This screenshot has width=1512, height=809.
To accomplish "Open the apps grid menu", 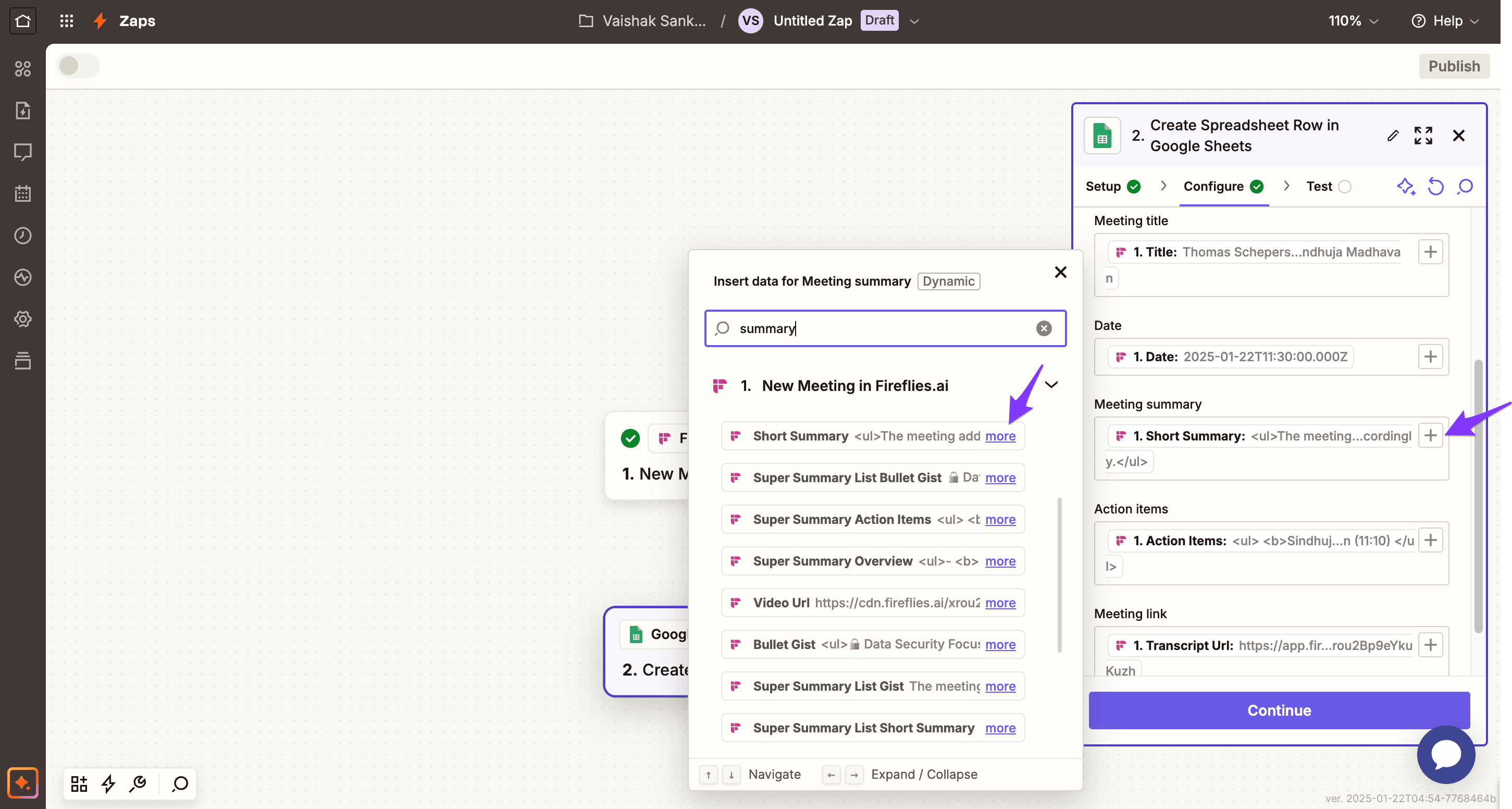I will coord(67,20).
